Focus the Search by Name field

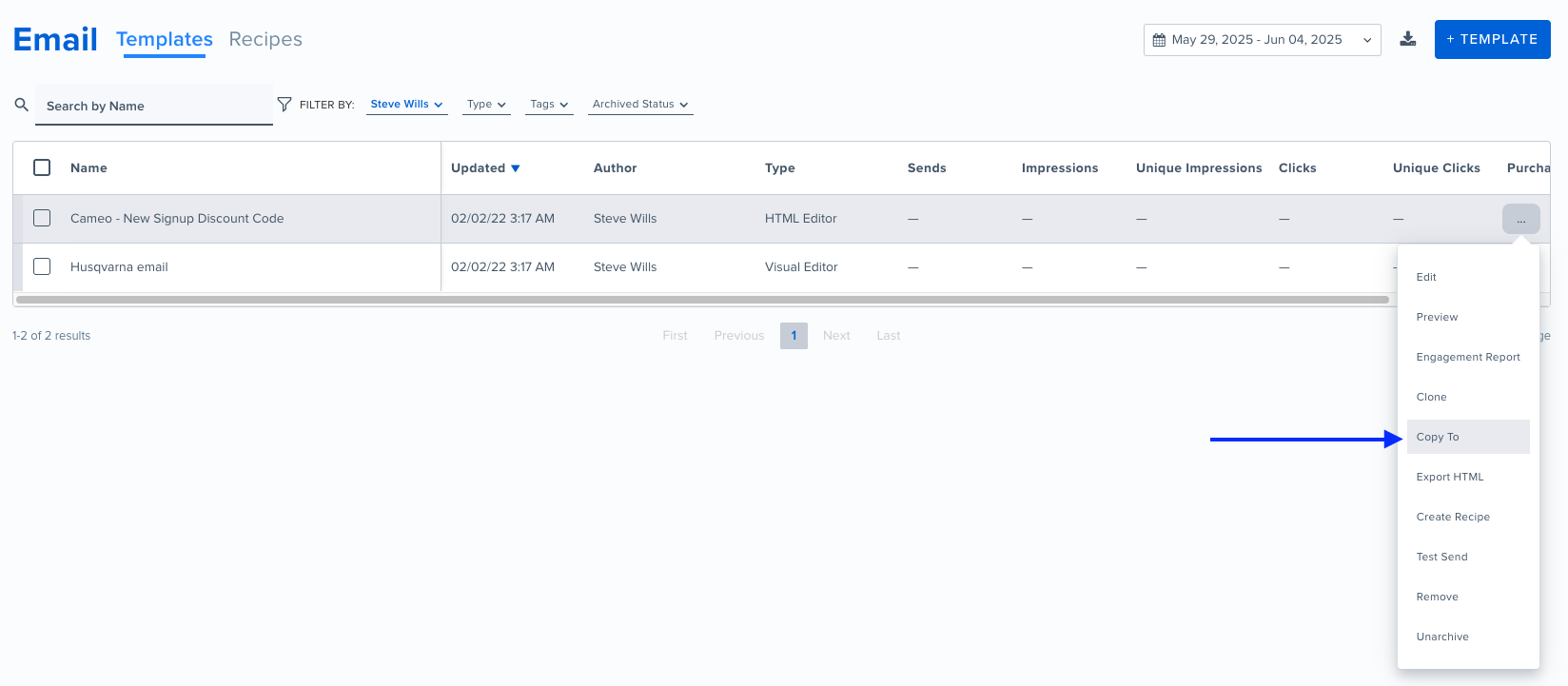click(x=154, y=106)
